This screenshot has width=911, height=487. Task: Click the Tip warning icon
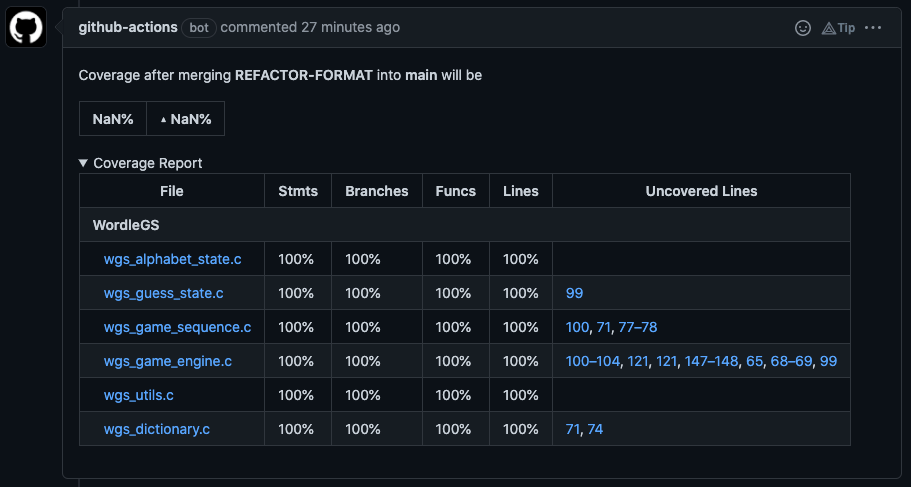(829, 28)
